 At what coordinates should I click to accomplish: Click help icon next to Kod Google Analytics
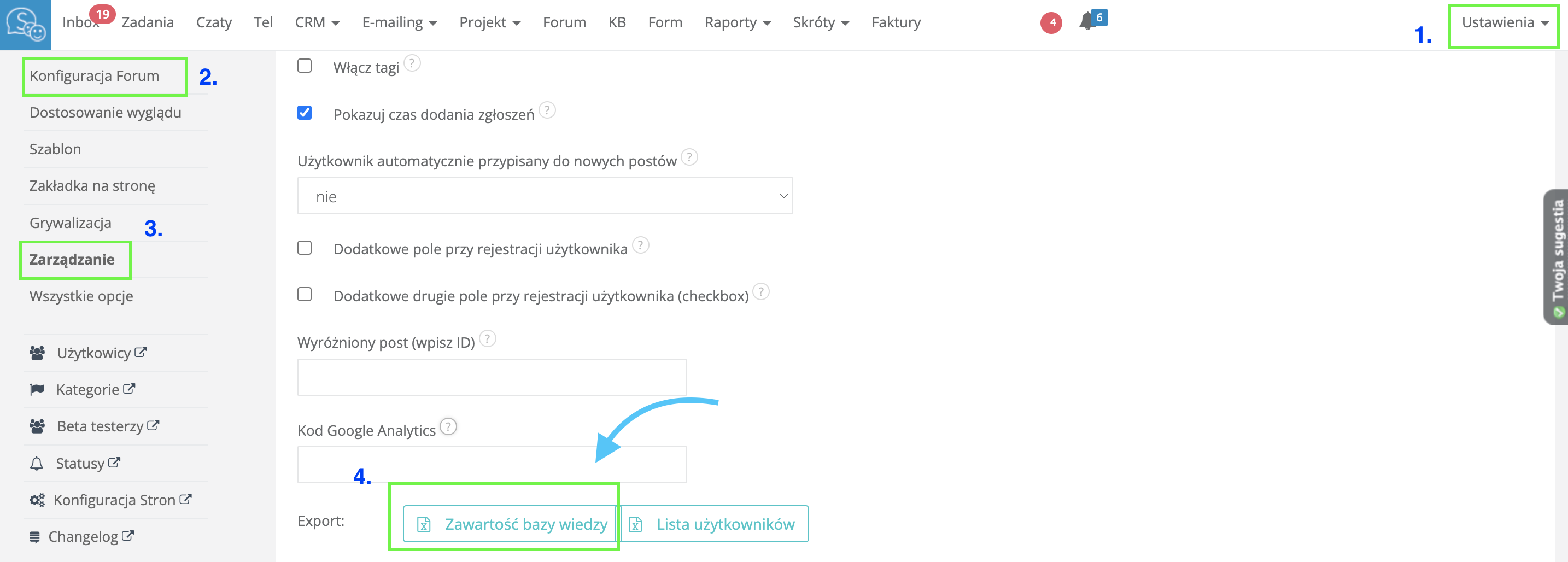pos(448,427)
